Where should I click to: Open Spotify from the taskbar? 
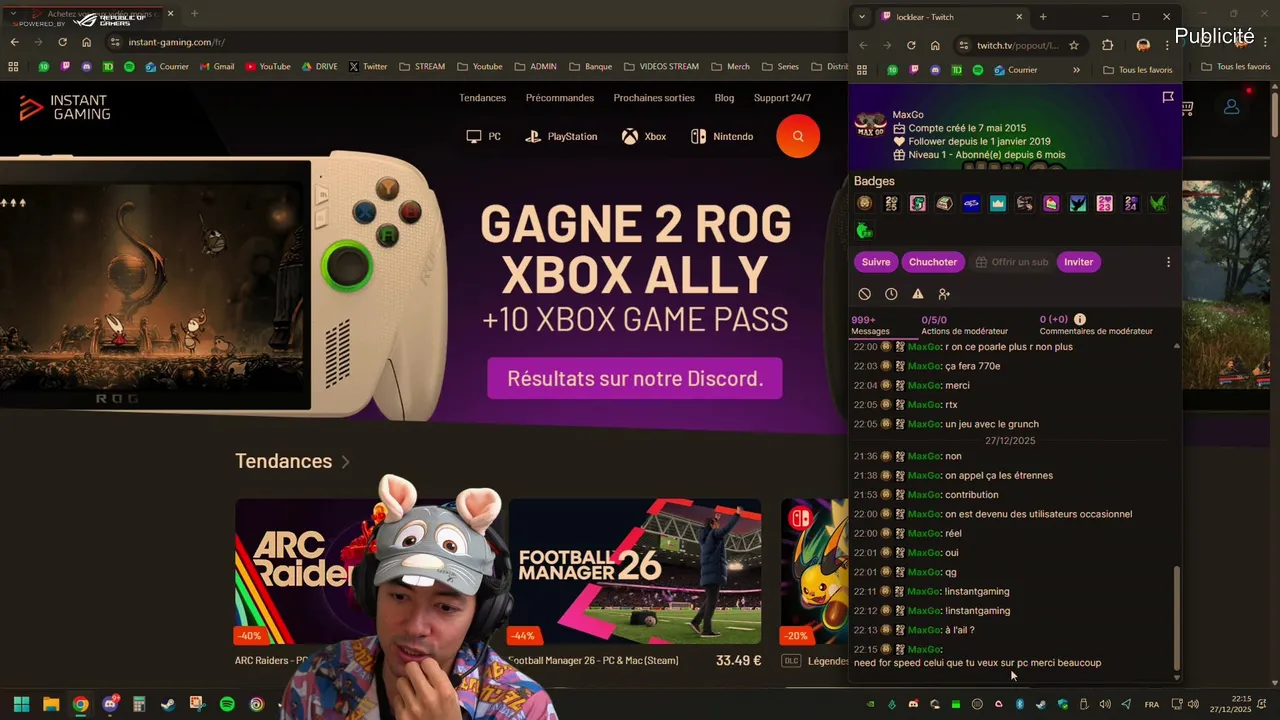(227, 704)
